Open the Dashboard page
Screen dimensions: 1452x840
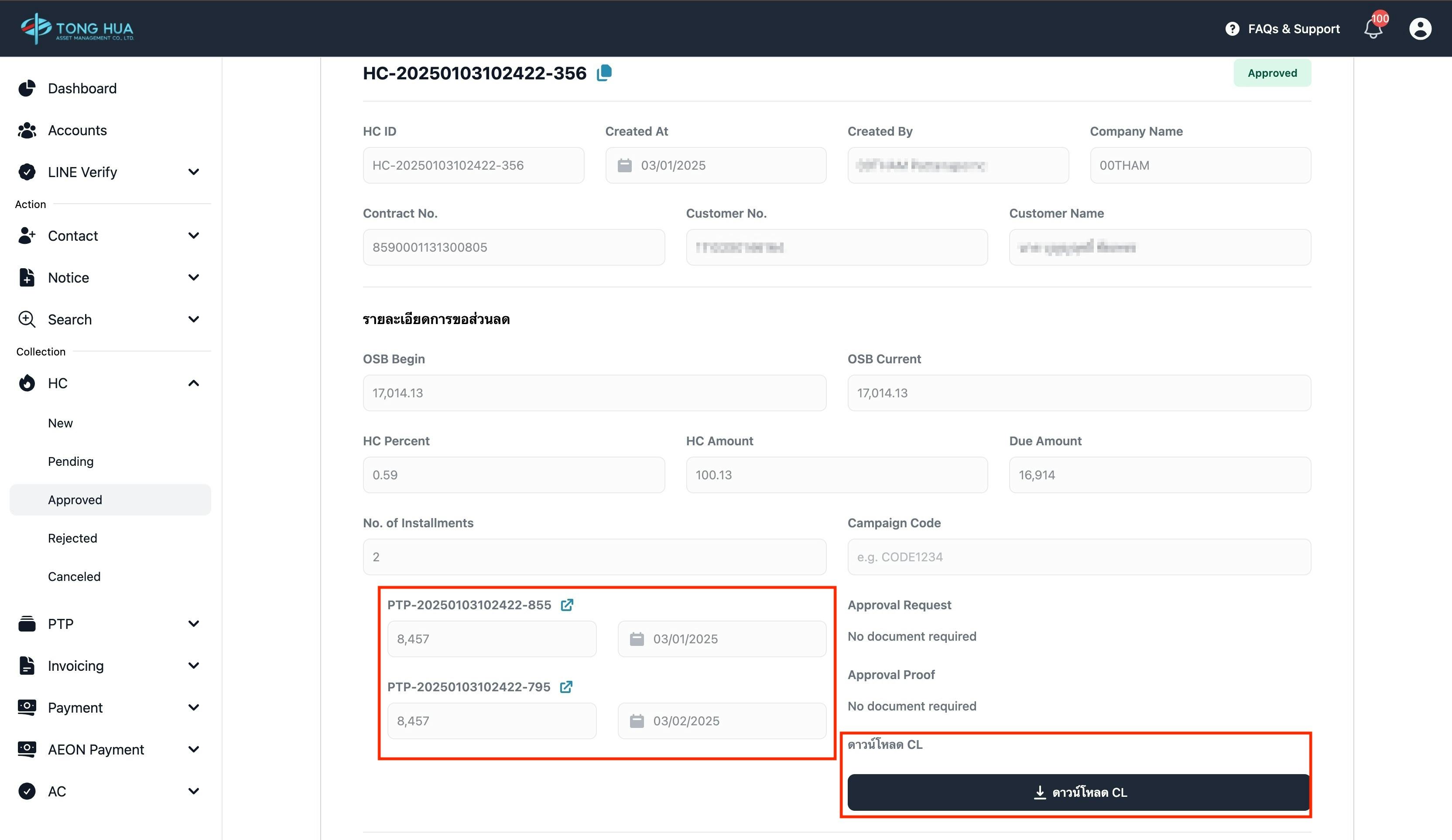coord(82,88)
